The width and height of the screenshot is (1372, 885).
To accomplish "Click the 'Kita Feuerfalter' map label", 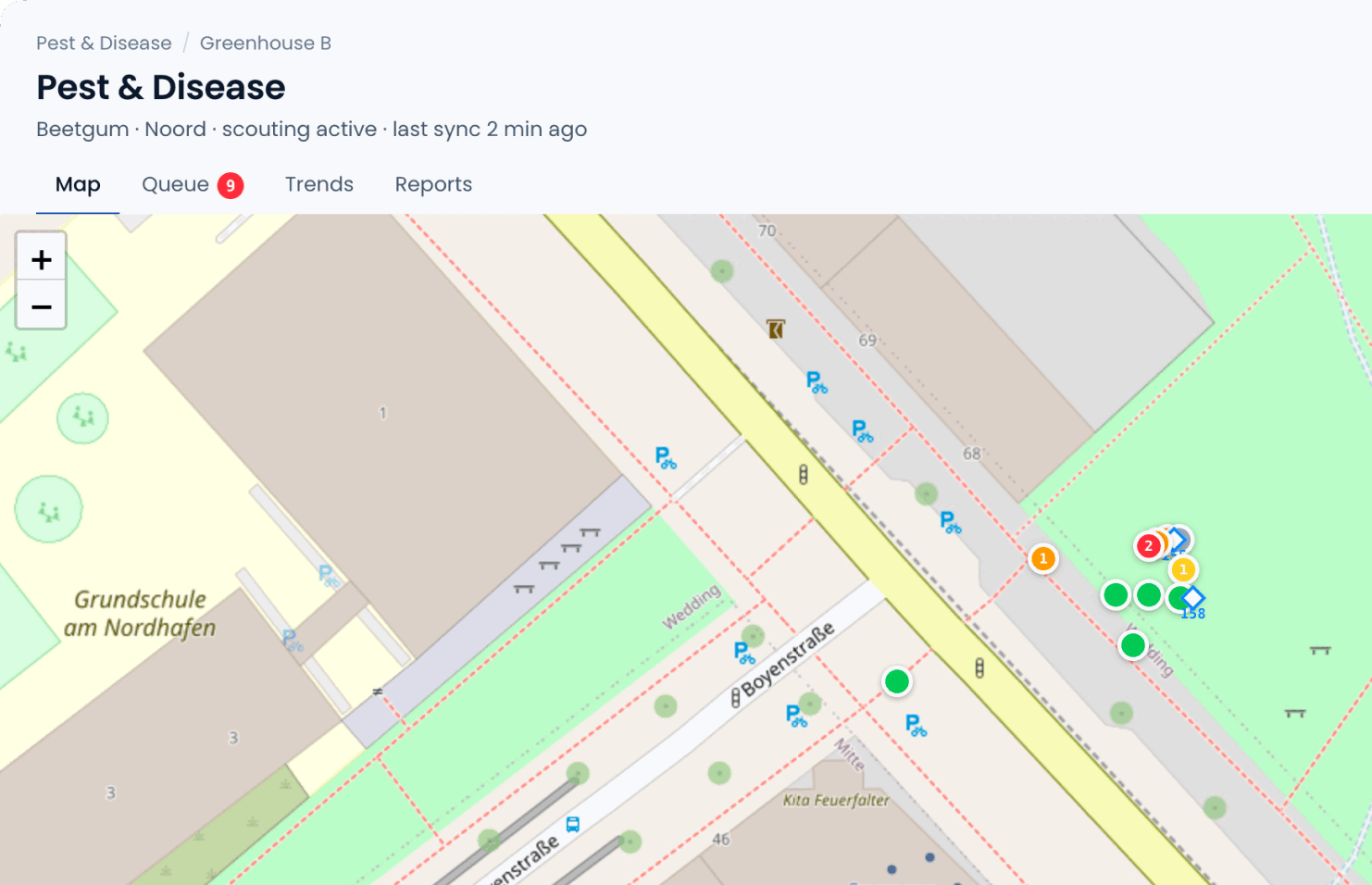I will coord(836,800).
